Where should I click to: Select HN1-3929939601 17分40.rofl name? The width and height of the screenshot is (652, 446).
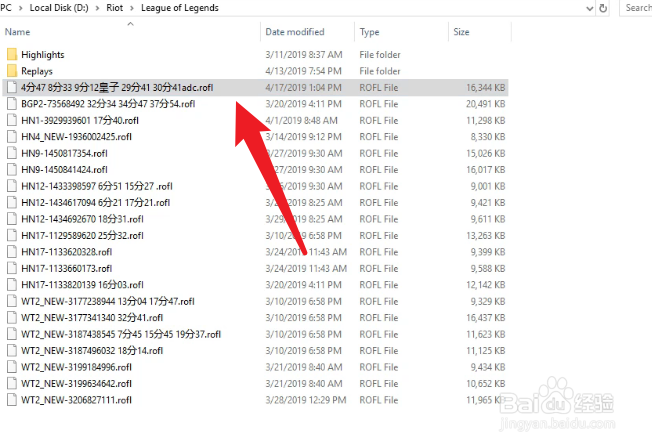(80, 121)
